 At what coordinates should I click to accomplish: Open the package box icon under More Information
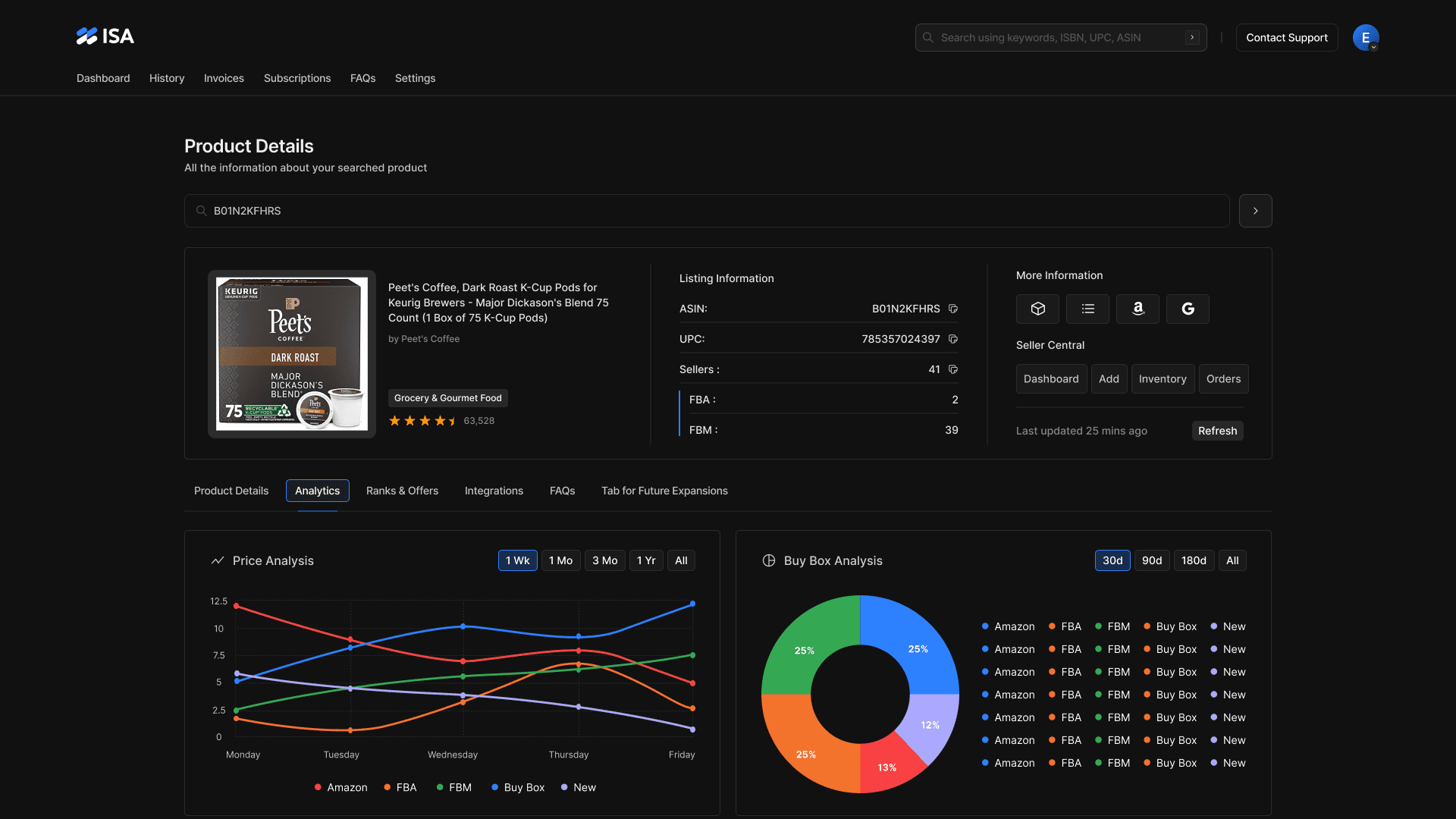click(x=1037, y=309)
